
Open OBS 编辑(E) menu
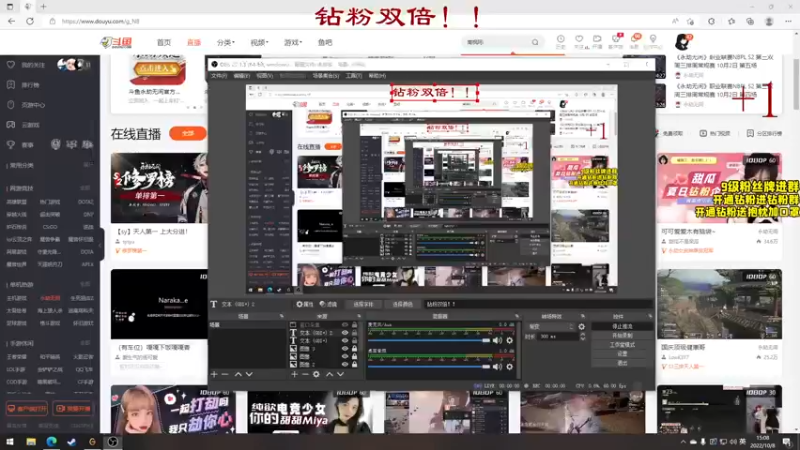point(241,76)
